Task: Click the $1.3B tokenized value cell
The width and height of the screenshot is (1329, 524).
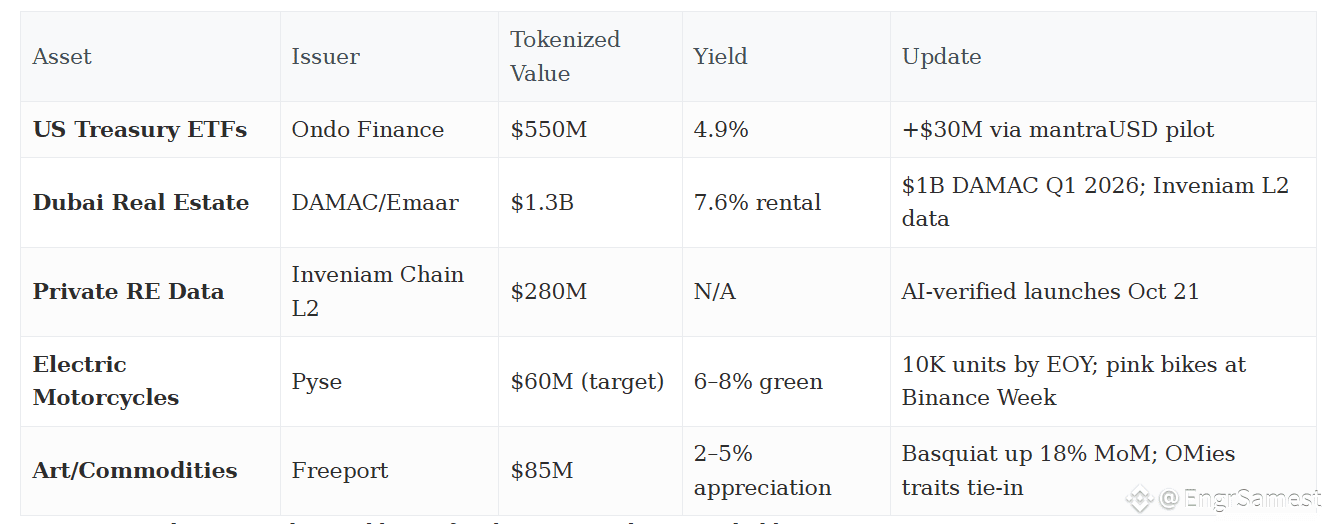Action: click(541, 202)
